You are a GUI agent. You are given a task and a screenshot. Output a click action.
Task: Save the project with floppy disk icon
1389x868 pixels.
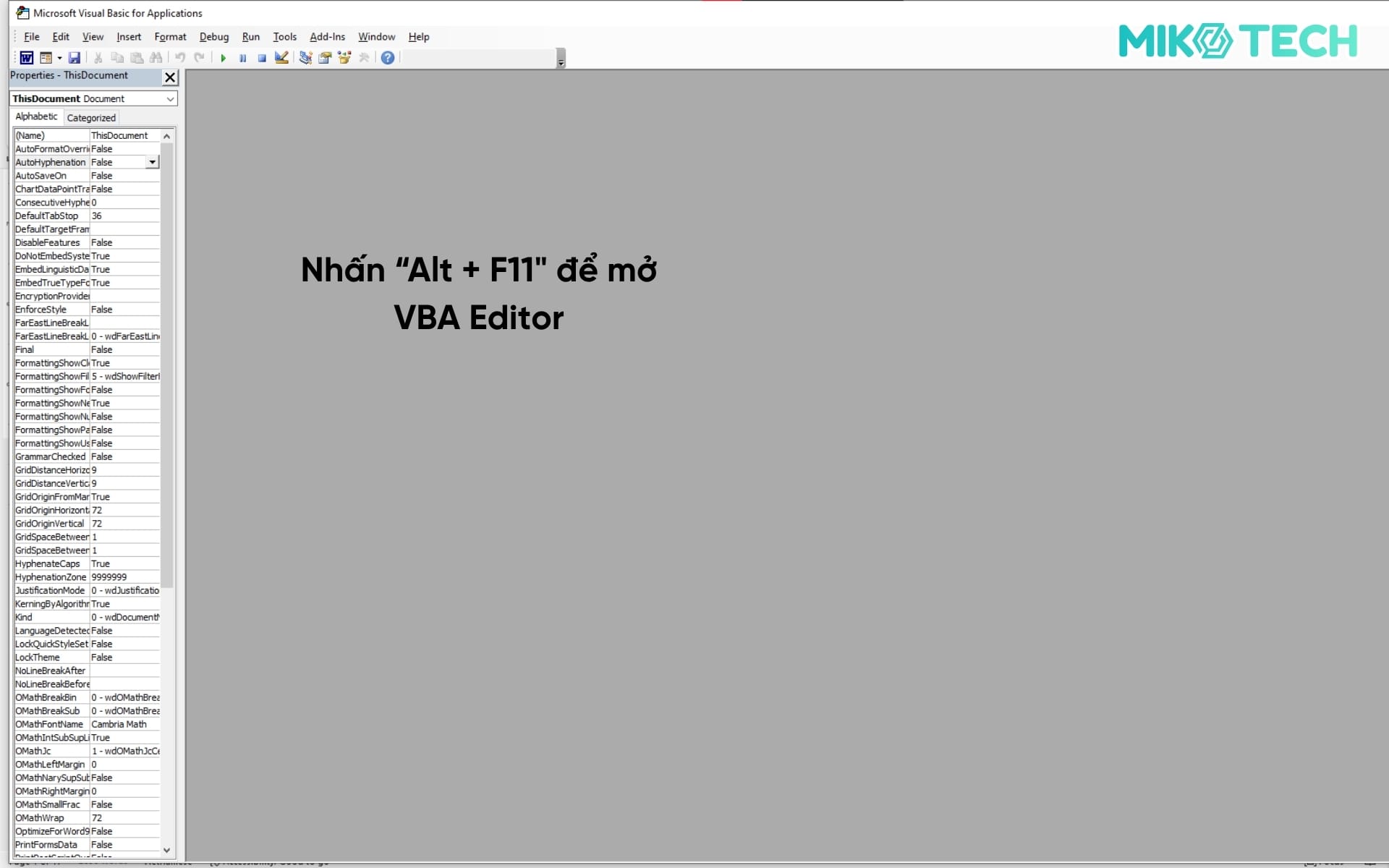coord(75,58)
